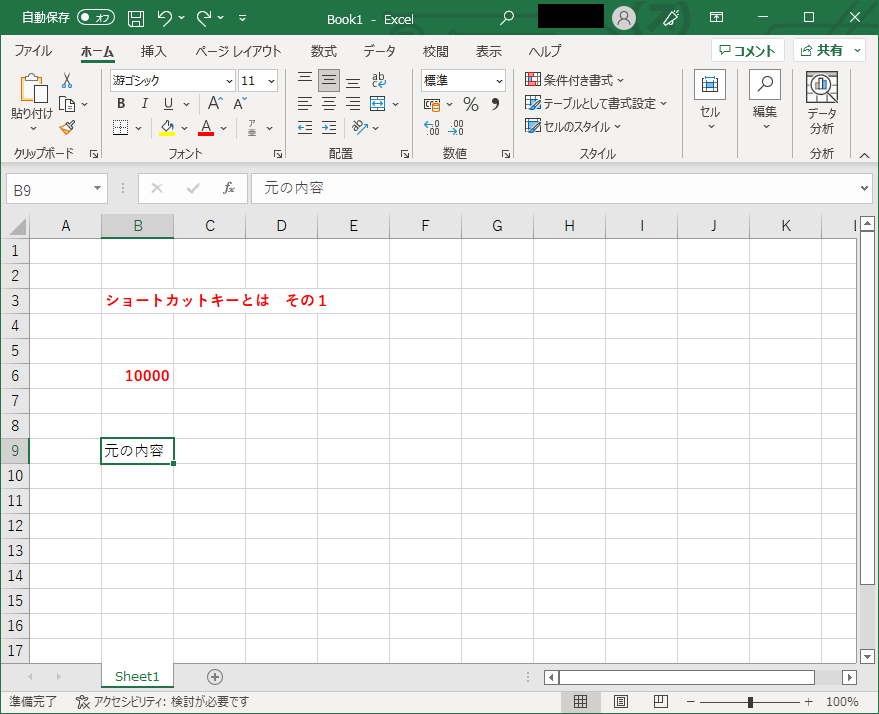Toggle bottom vertical alignment
Viewport: 879px width, 714px height.
pos(353,81)
